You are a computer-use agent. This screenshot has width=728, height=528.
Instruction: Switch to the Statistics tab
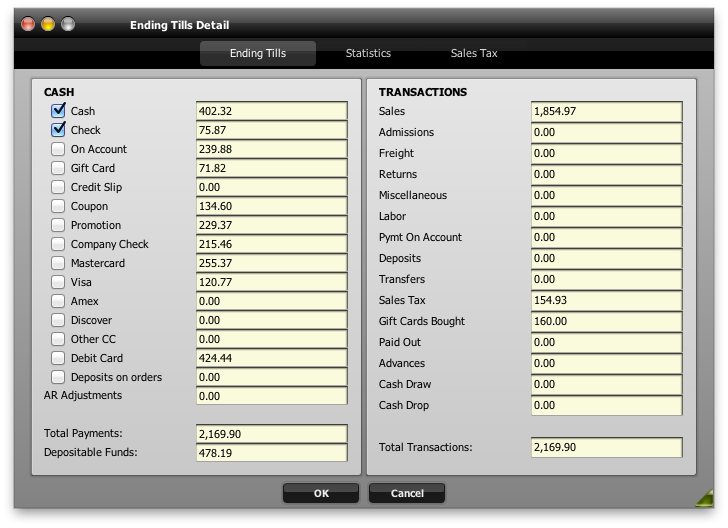(368, 53)
